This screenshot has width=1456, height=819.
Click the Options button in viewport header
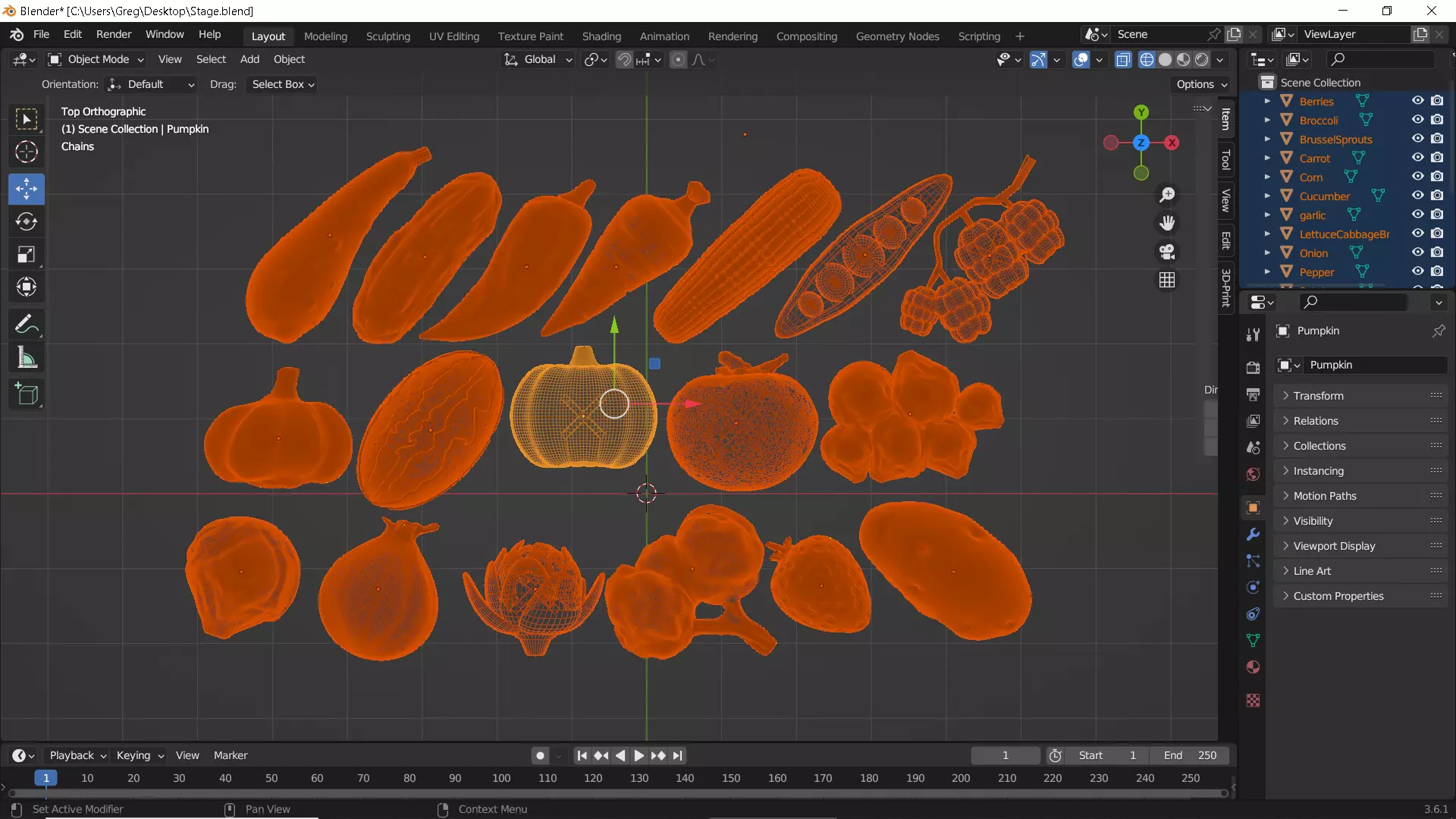[x=1201, y=84]
